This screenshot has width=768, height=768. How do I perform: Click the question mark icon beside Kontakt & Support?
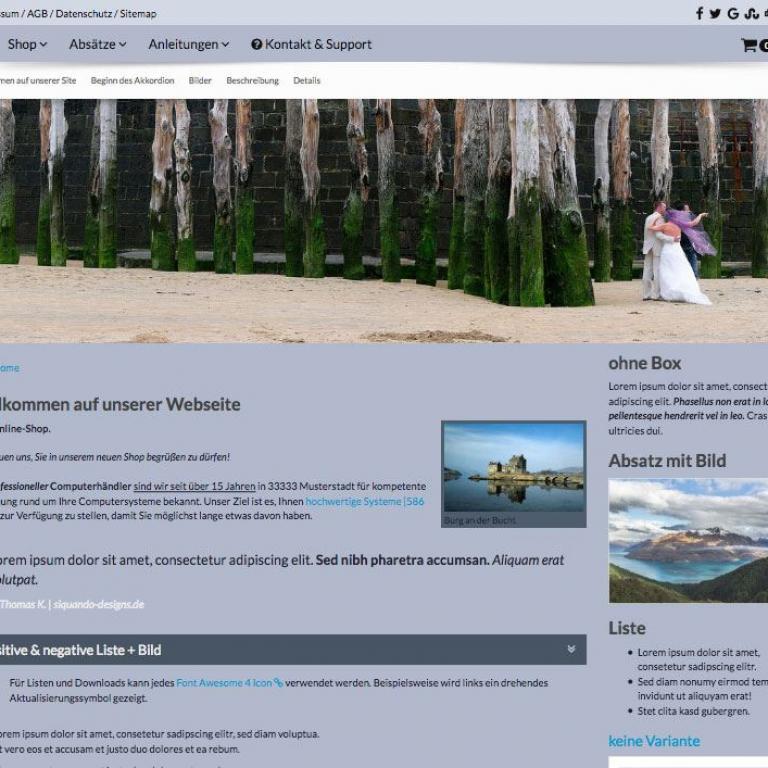256,45
